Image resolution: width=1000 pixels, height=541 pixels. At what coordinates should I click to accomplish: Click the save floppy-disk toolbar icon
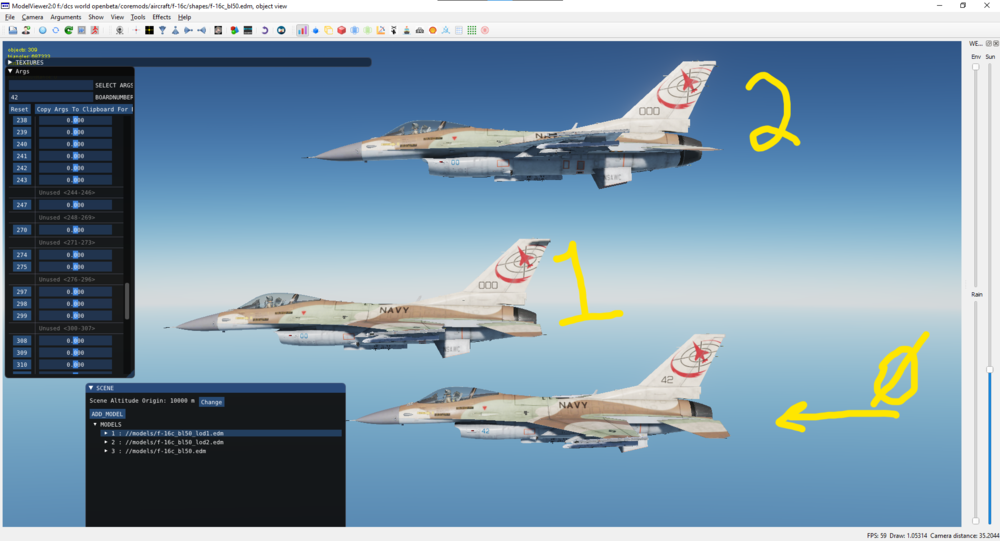click(x=13, y=30)
